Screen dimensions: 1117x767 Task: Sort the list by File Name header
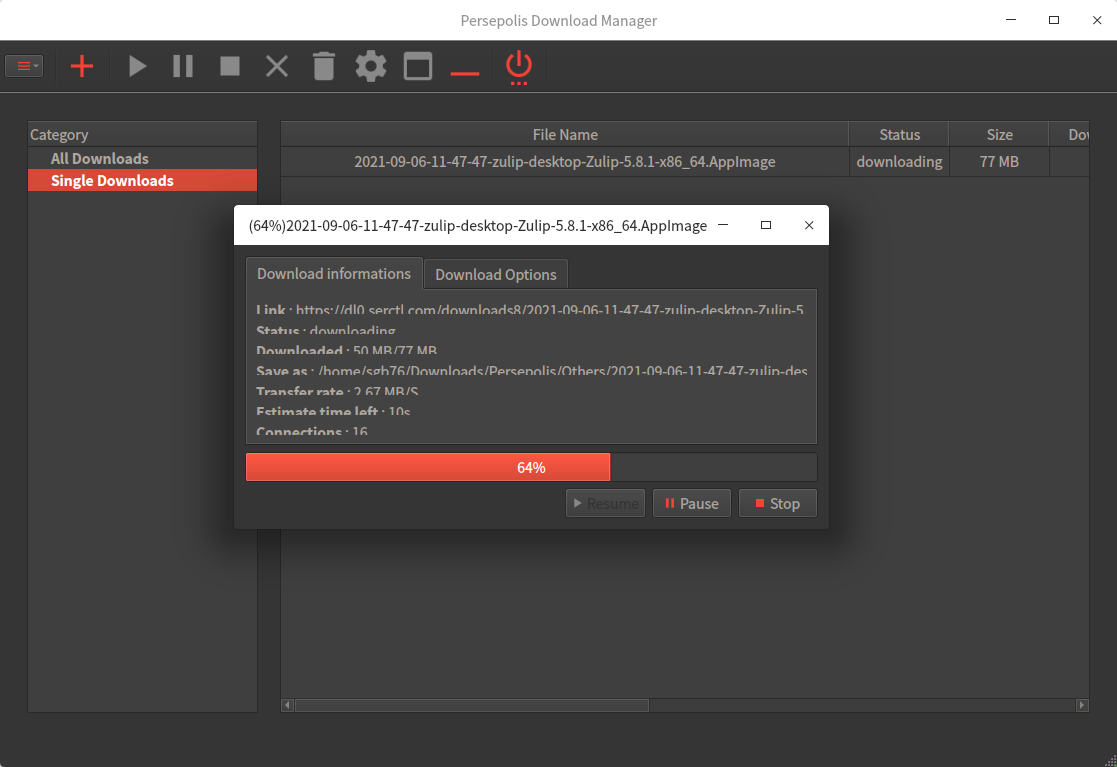click(x=565, y=134)
